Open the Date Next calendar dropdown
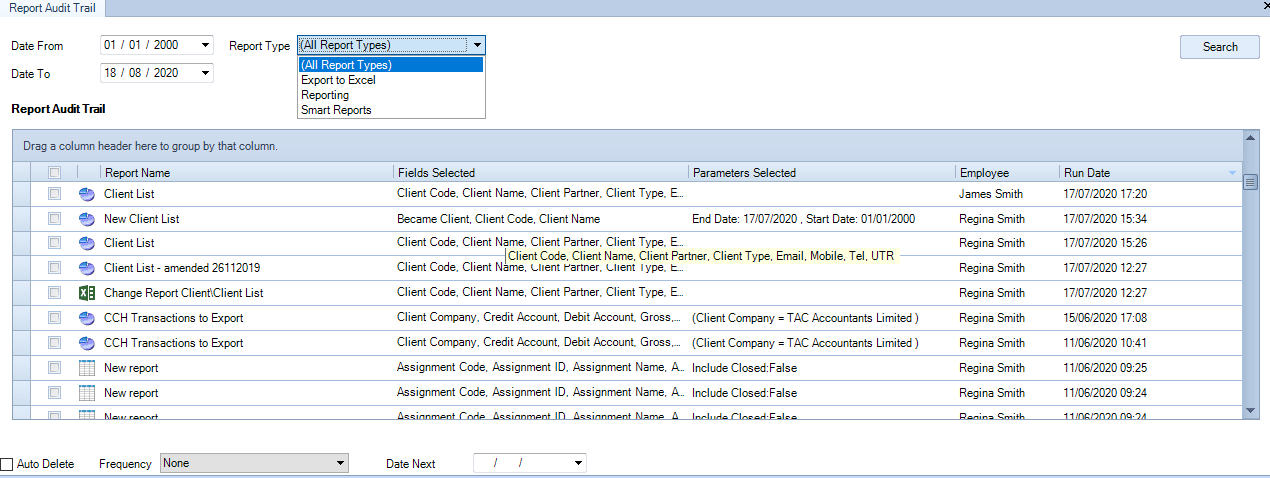1270x478 pixels. click(578, 463)
